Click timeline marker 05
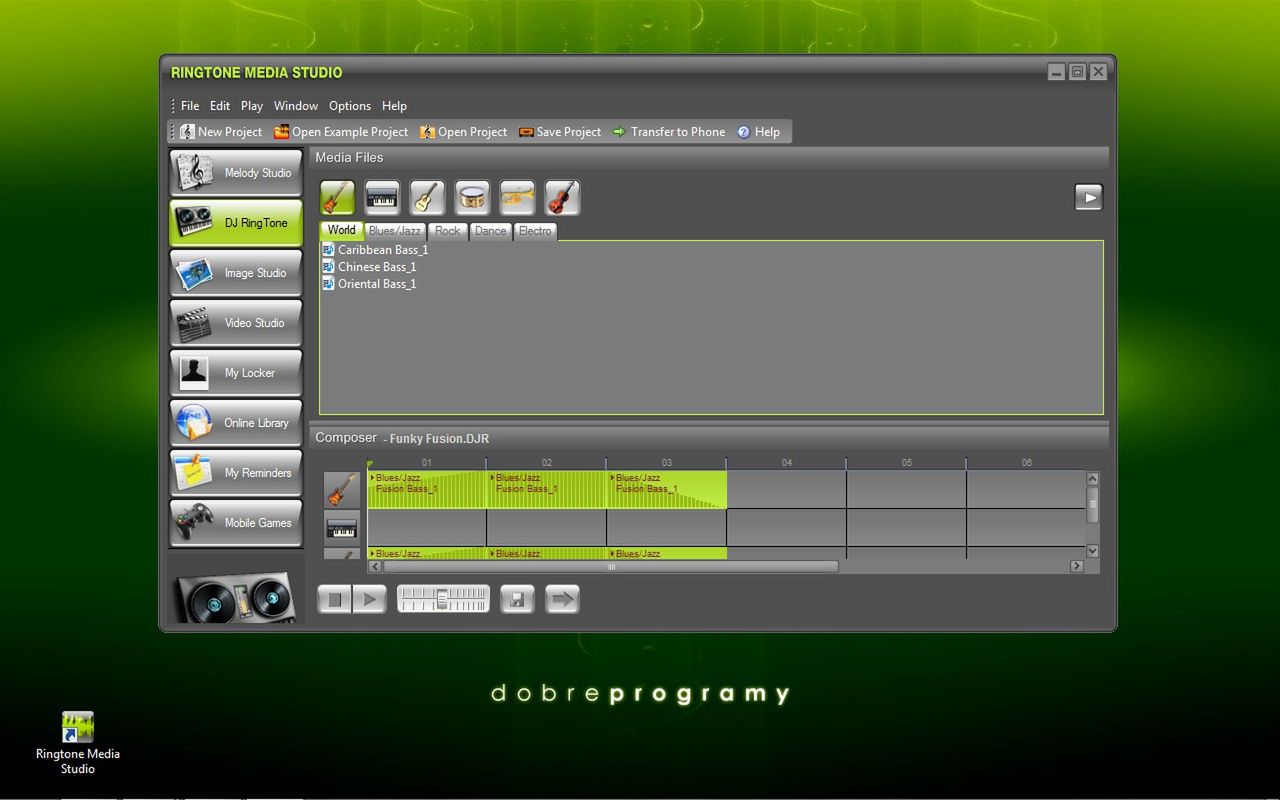This screenshot has width=1280, height=800. pos(907,463)
